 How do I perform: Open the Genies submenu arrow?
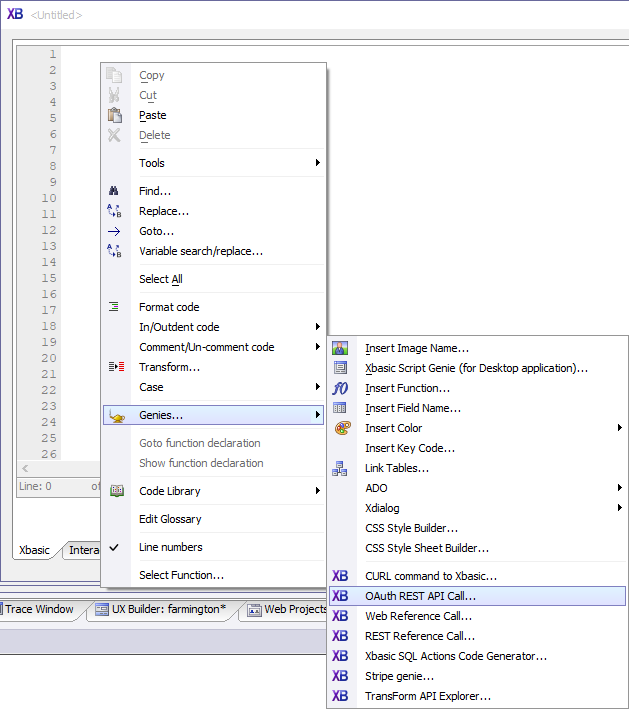(318, 415)
